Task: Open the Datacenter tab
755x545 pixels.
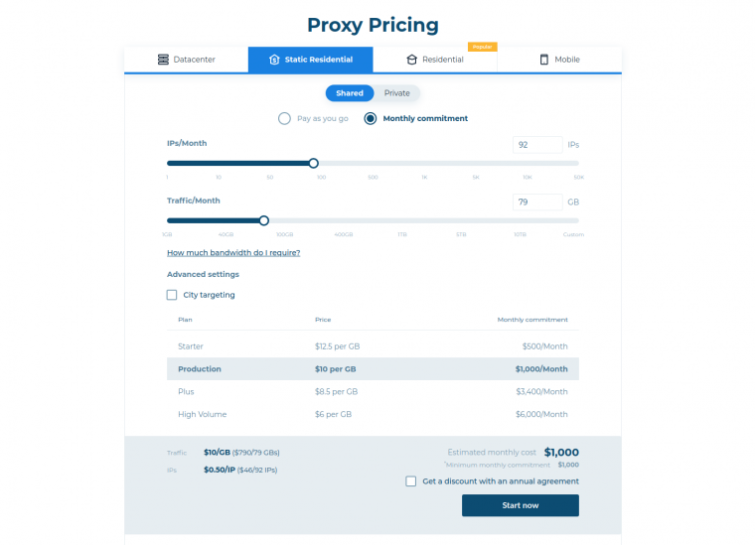Action: tap(186, 59)
